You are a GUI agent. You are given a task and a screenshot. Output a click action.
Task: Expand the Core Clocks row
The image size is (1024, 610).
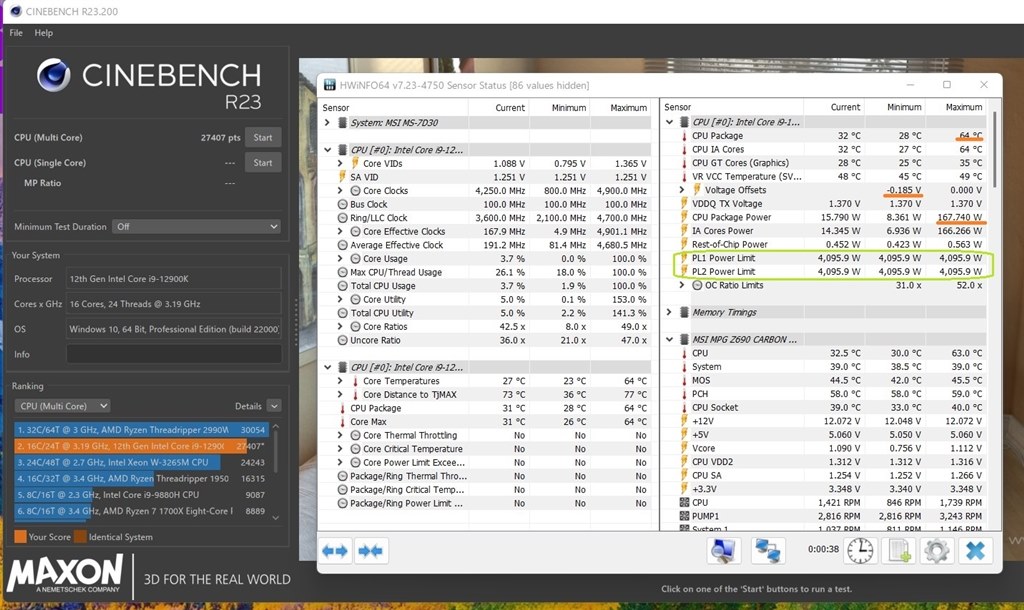point(340,191)
